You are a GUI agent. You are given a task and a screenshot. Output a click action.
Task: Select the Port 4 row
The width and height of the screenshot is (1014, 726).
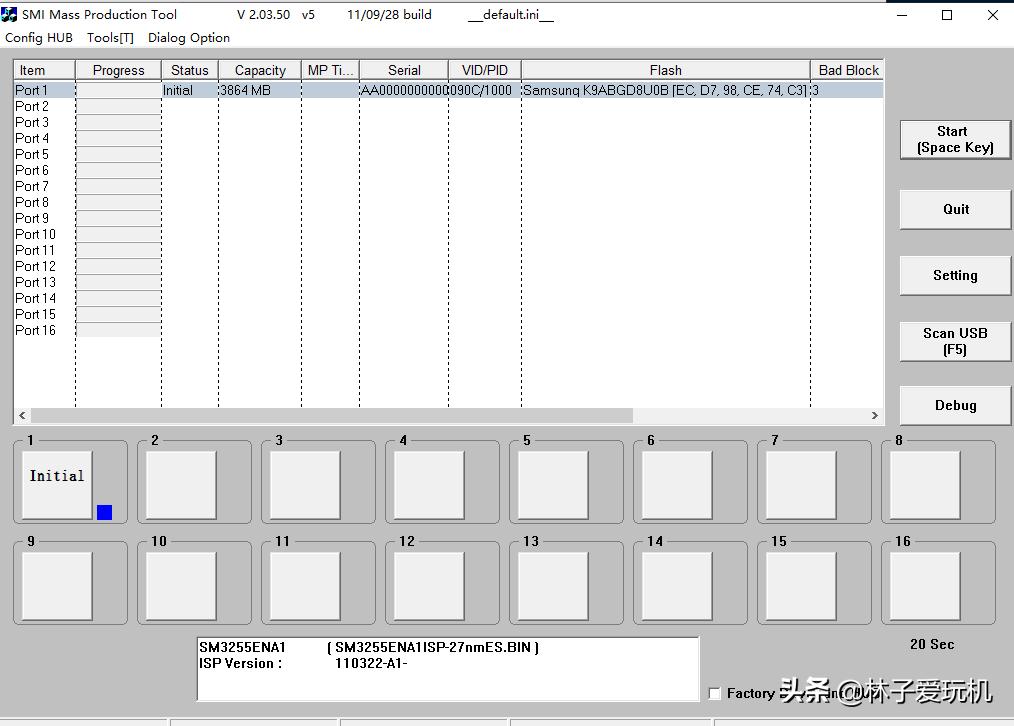(x=448, y=138)
